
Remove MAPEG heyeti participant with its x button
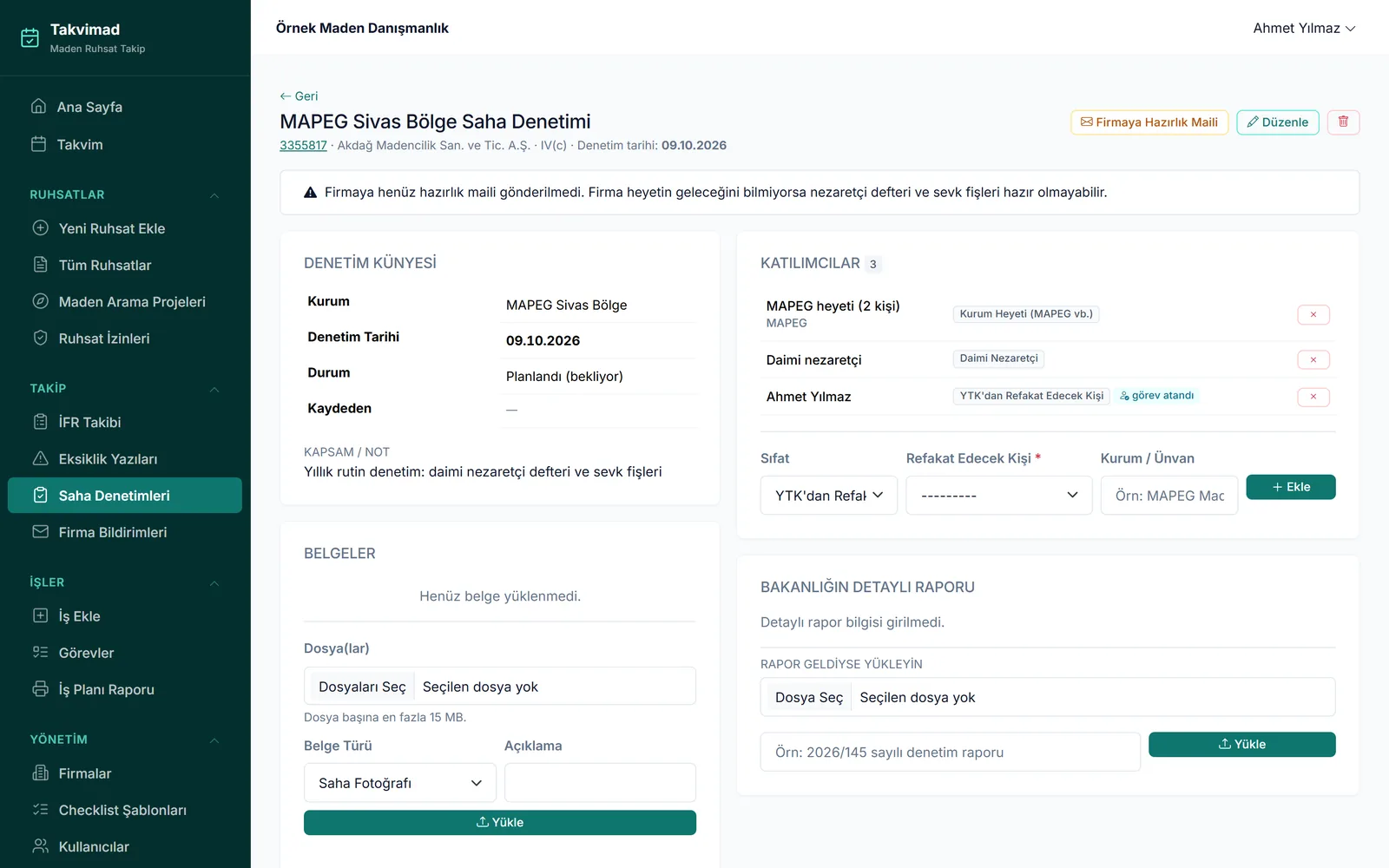(1313, 314)
